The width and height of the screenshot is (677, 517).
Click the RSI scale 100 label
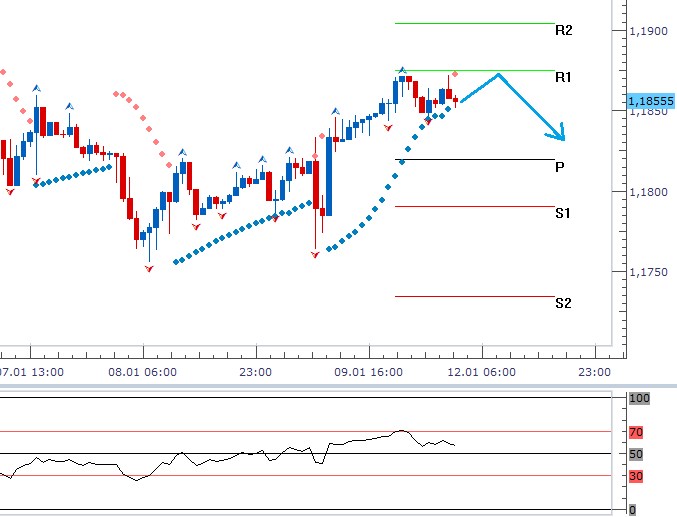tap(639, 399)
